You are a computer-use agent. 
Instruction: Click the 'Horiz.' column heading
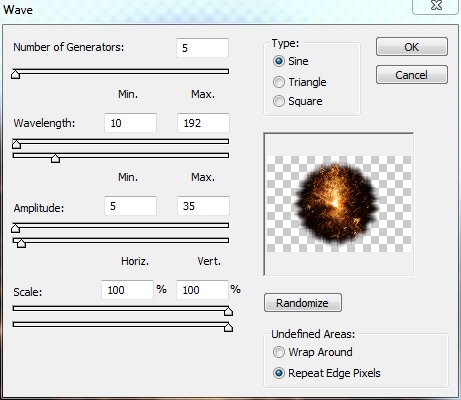(135, 261)
